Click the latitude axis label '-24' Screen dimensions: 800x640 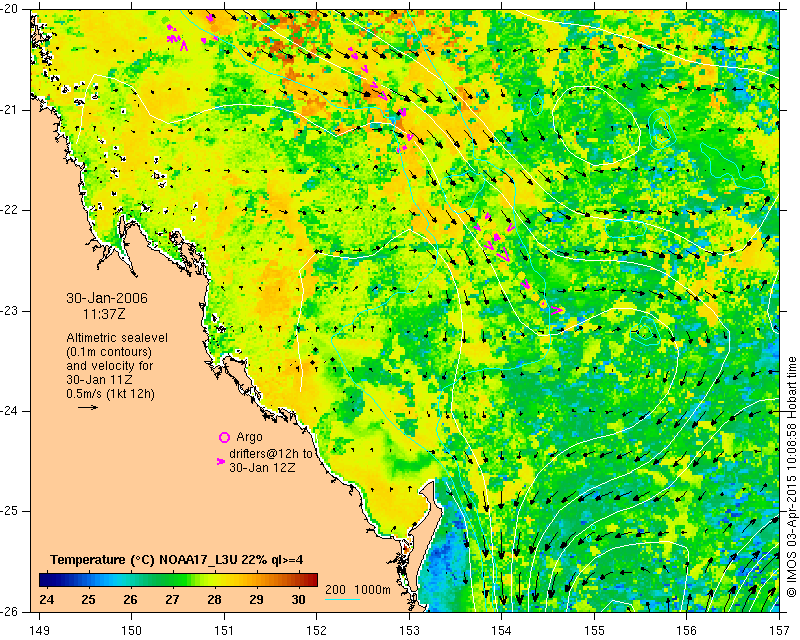pyautogui.click(x=8, y=411)
